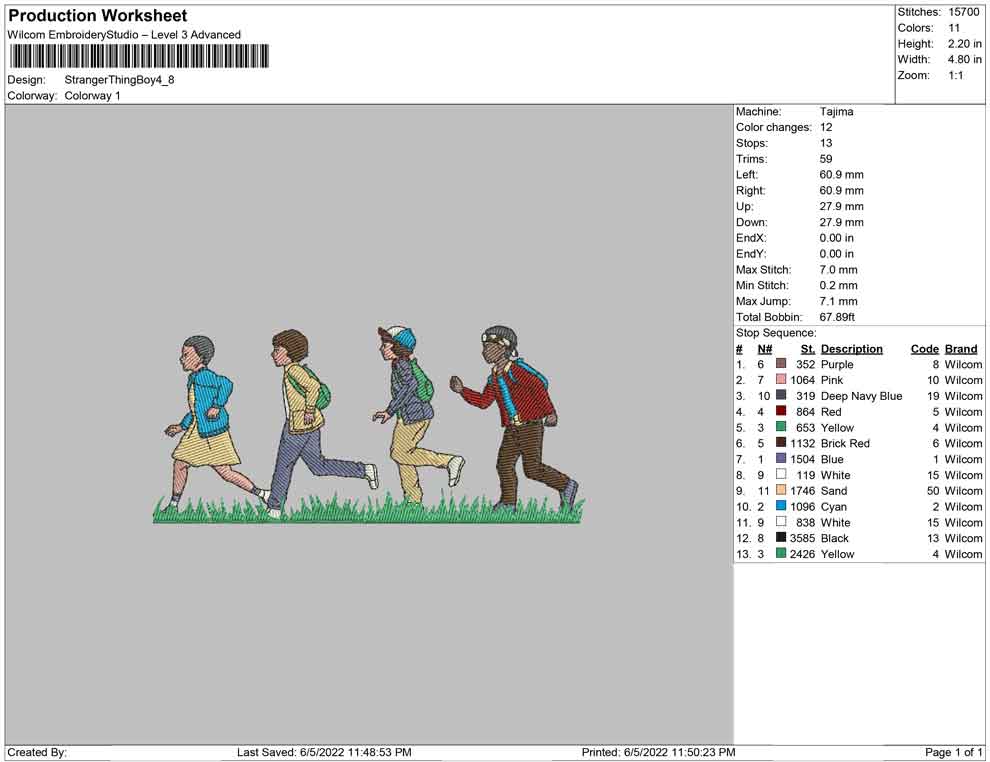Image resolution: width=990 pixels, height=762 pixels.
Task: Click the Deep Navy Blue swatch
Action: click(781, 396)
